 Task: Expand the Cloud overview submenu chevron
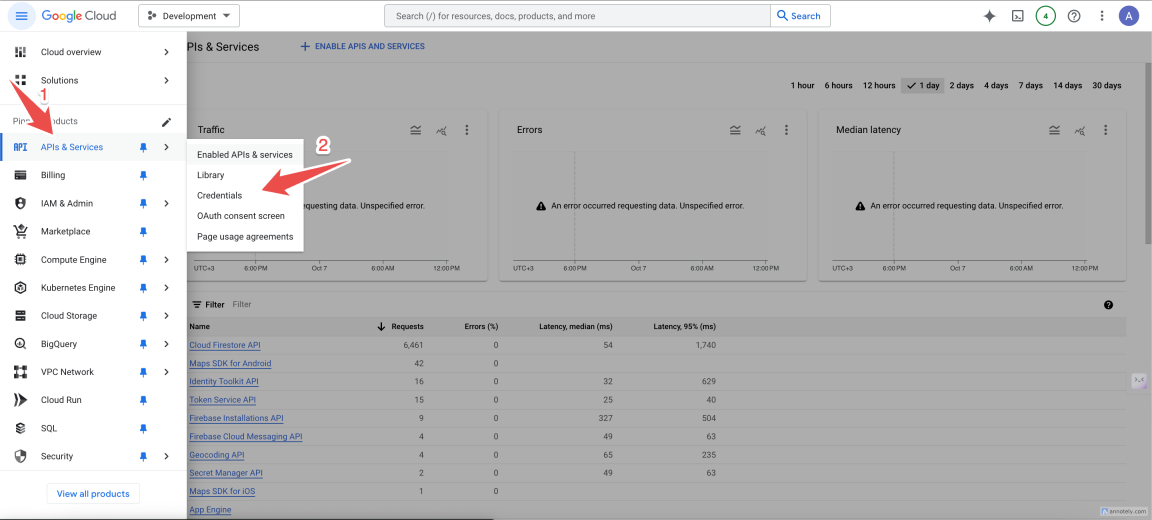point(166,52)
